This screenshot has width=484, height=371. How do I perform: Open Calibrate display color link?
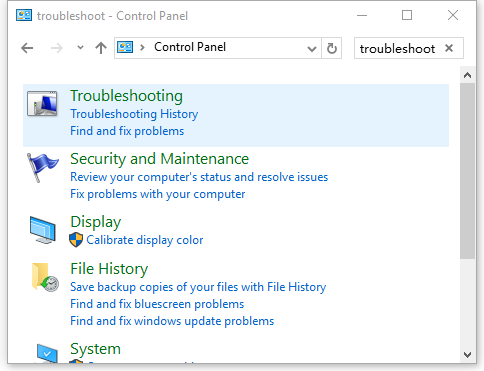pos(145,240)
